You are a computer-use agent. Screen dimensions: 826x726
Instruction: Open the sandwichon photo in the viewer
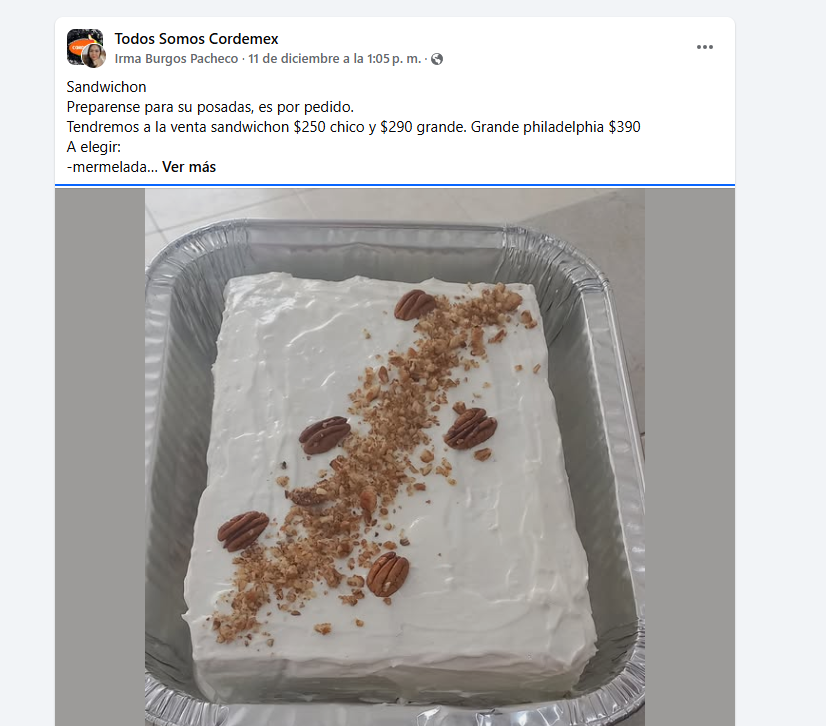395,457
